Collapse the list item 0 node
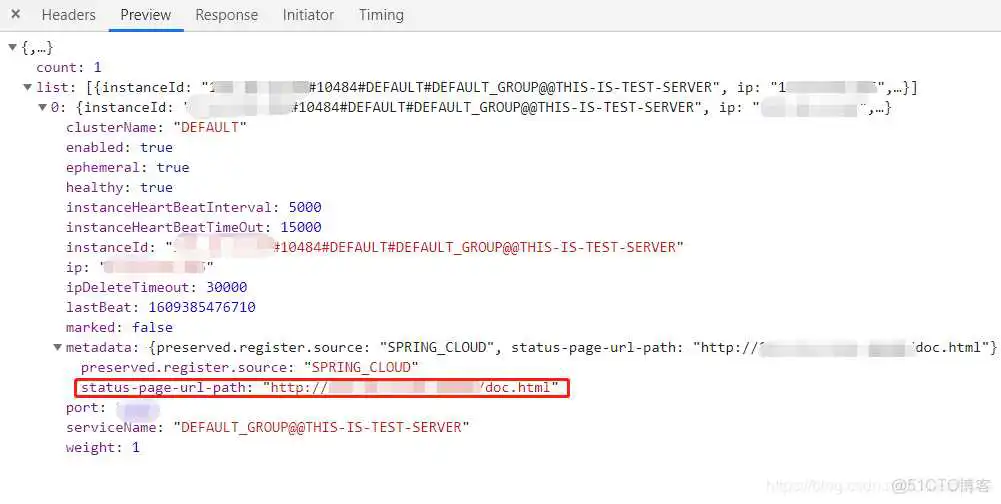 (41, 108)
